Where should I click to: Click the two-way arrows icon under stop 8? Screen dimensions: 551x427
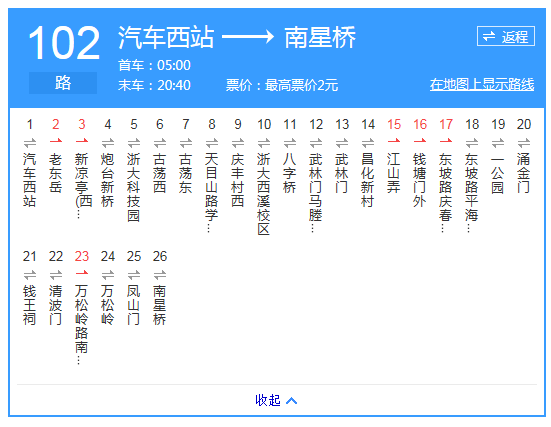click(x=212, y=143)
